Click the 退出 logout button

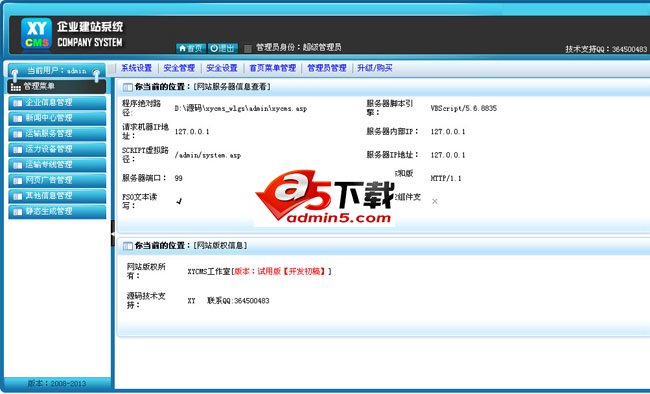pyautogui.click(x=223, y=48)
